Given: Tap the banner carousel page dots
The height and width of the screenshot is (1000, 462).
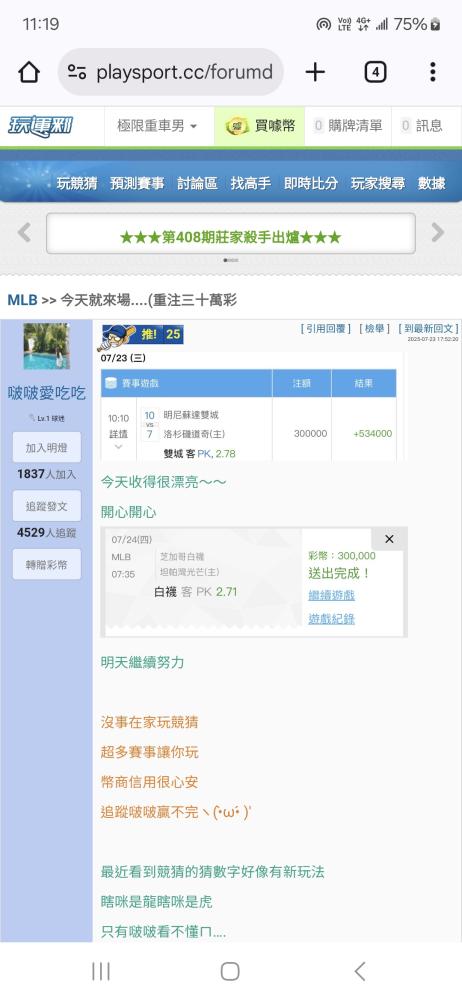Looking at the screenshot, I should (x=230, y=260).
